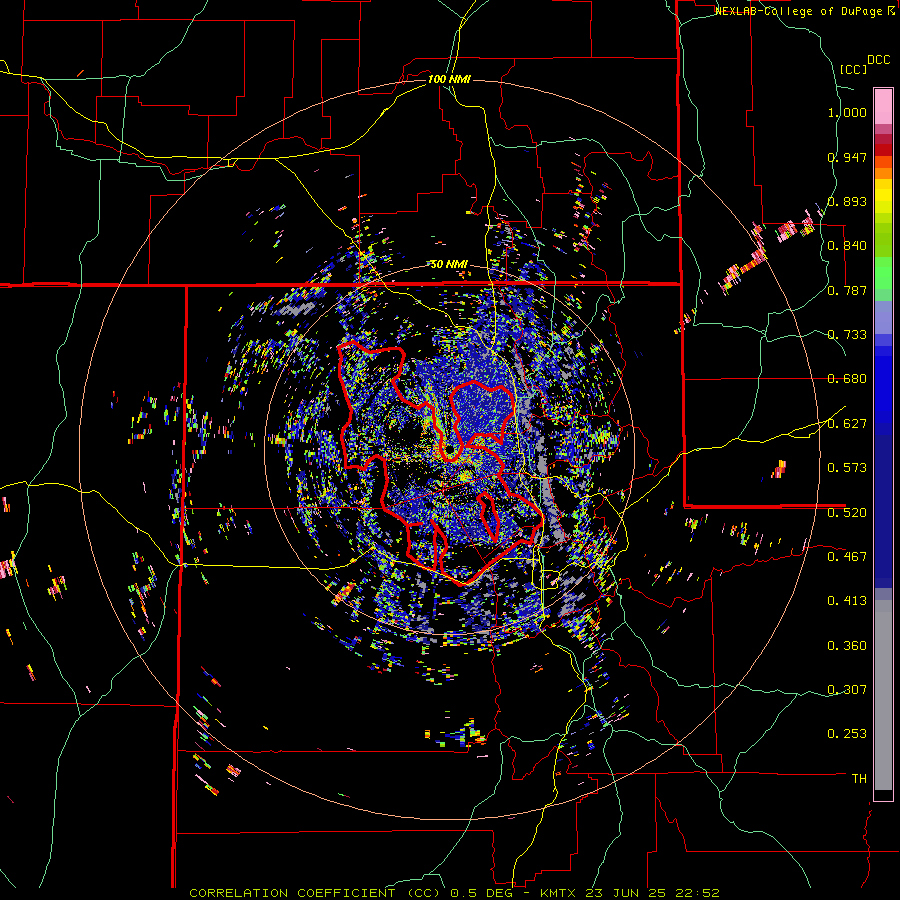Click the 0.680 color scale value
The height and width of the screenshot is (900, 900).
(847, 379)
